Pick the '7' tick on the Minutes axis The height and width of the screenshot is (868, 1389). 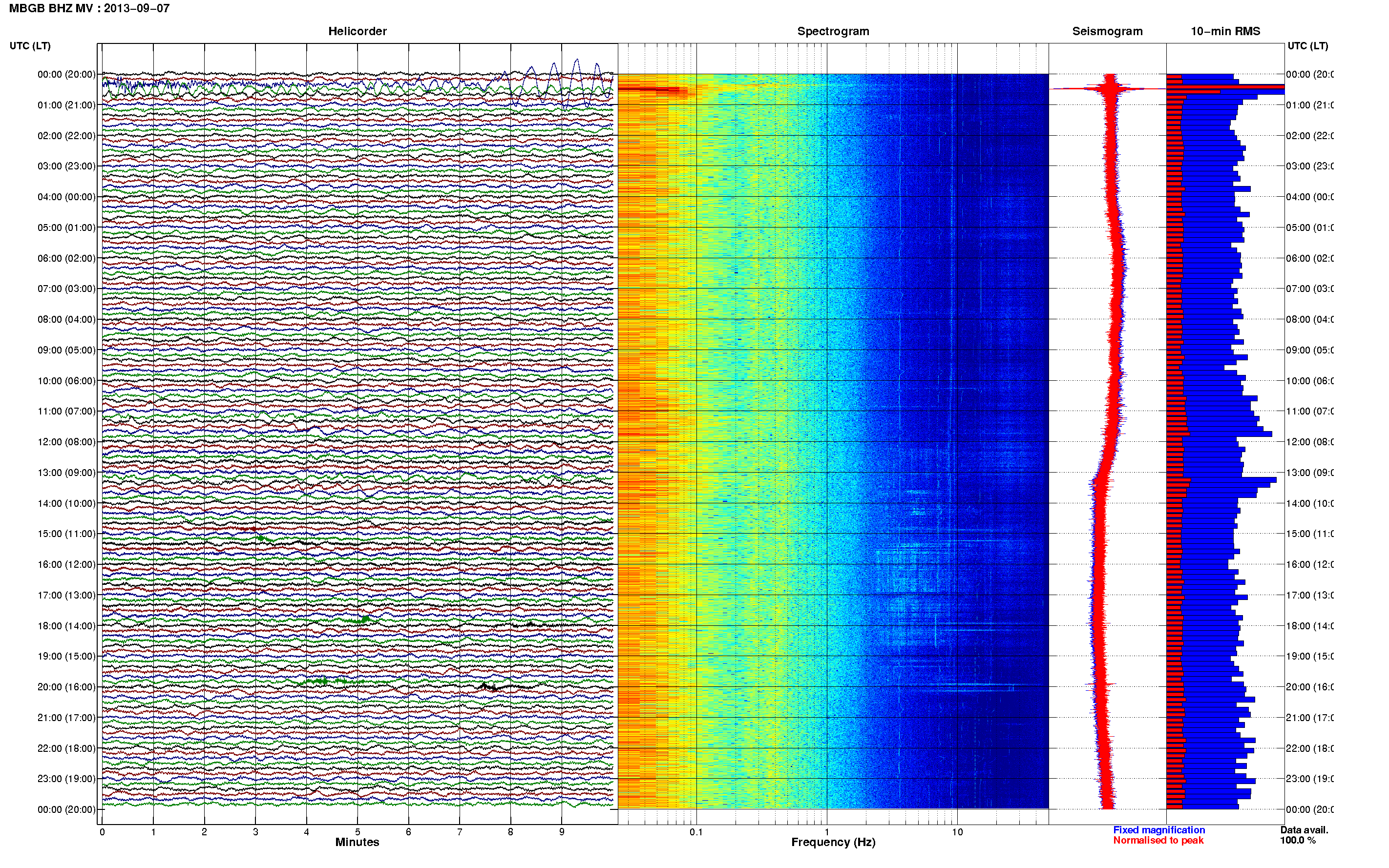coord(460,832)
